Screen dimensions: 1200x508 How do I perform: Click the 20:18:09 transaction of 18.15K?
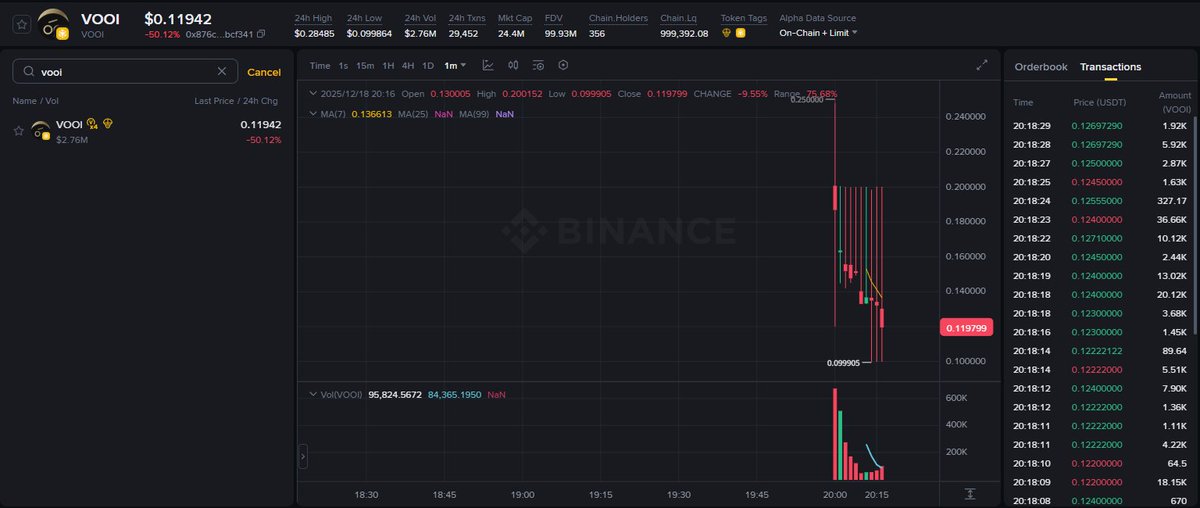[1100, 482]
